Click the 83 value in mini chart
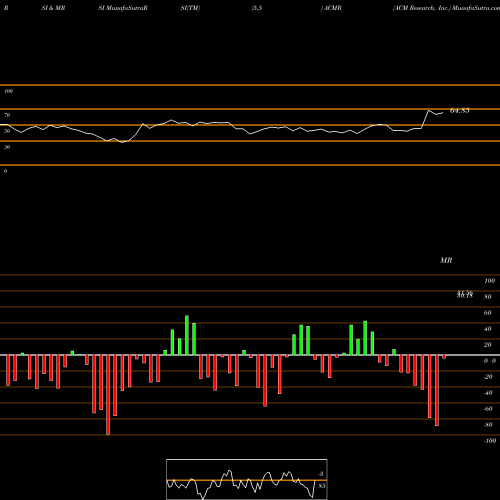The height and width of the screenshot is (500, 500). [322, 486]
